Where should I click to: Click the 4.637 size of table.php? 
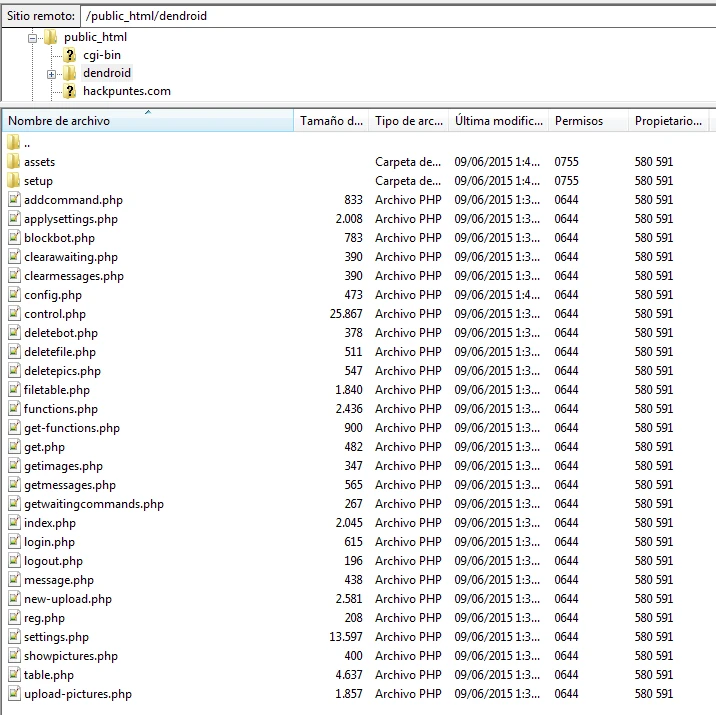point(349,674)
